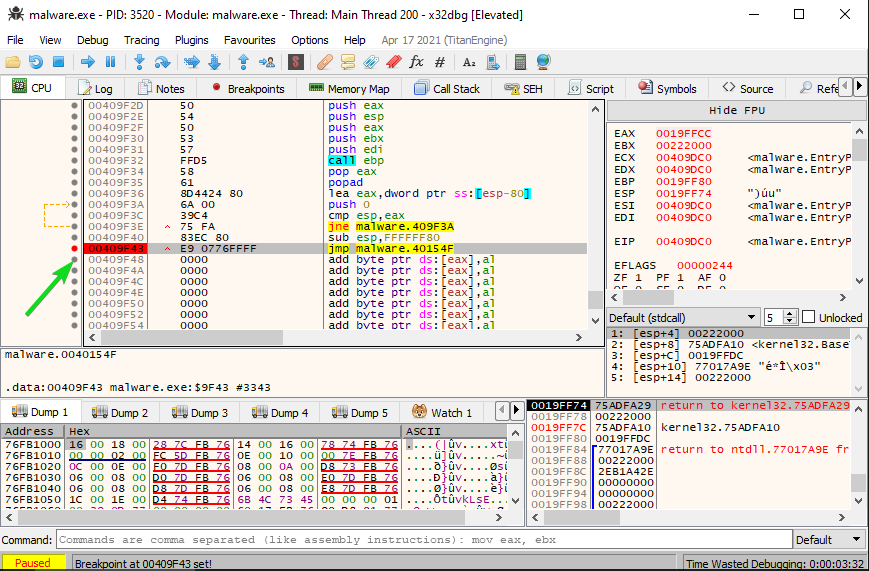Click the globe check-updates icon
869x571 pixels.
point(544,62)
